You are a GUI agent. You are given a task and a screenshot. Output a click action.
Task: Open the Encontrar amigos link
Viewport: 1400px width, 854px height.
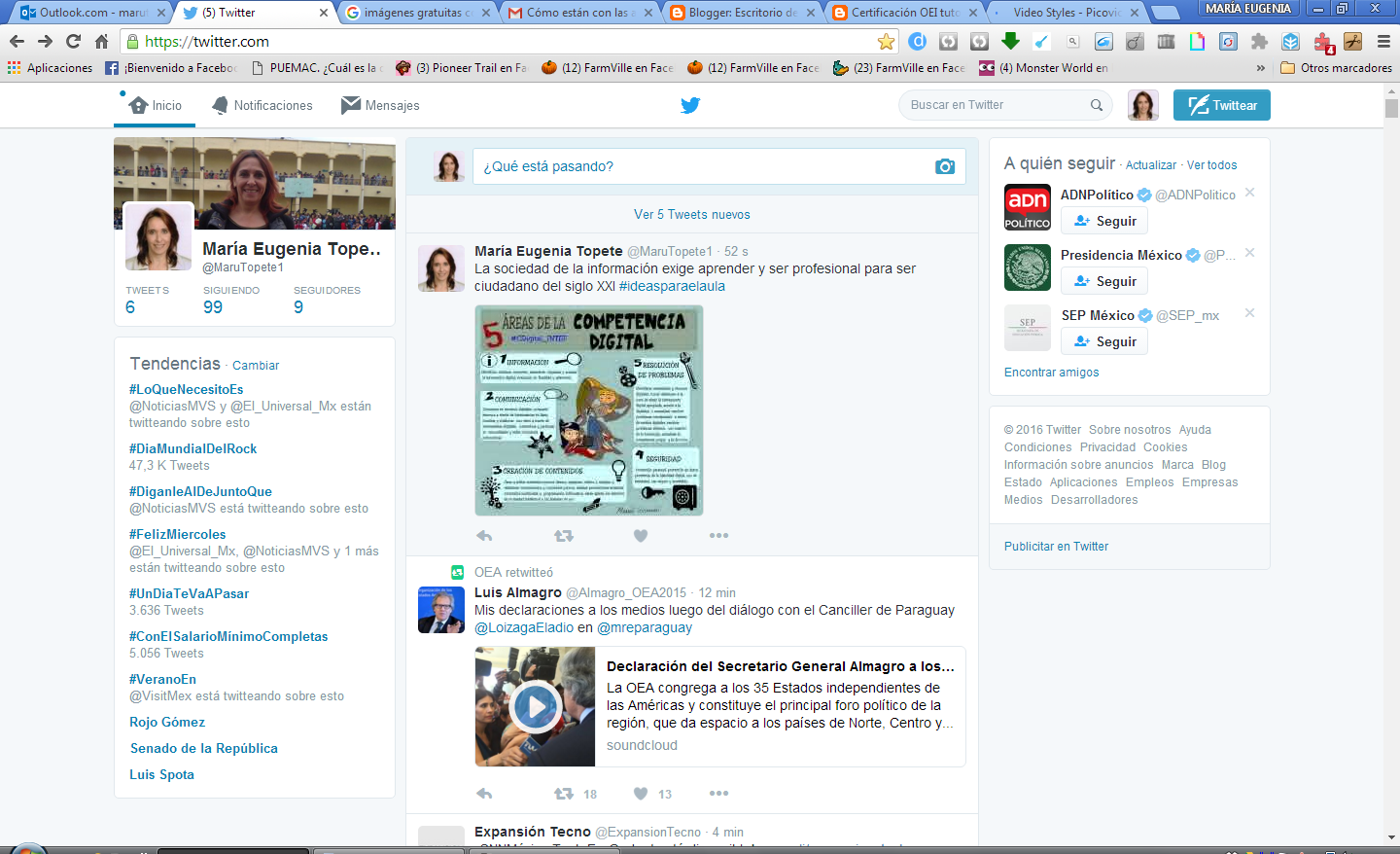(1052, 373)
